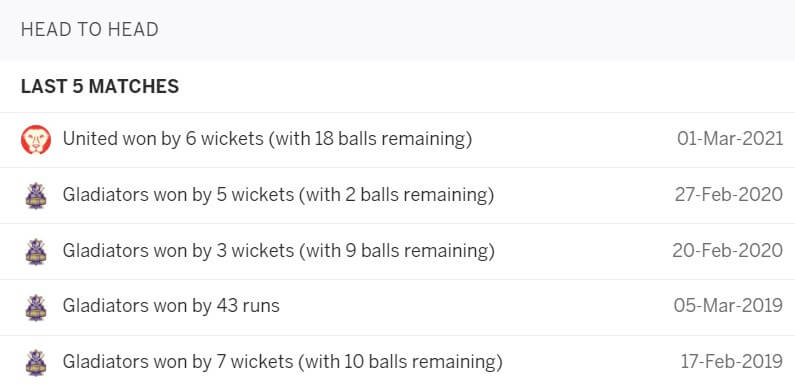The image size is (795, 388).
Task: Click the Gladiators logo beside 3 wickets result
Action: (35, 251)
